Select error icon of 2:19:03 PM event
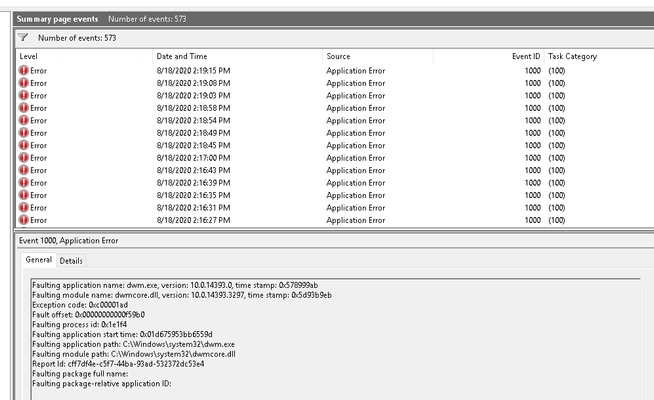The height and width of the screenshot is (400, 654). [x=23, y=96]
